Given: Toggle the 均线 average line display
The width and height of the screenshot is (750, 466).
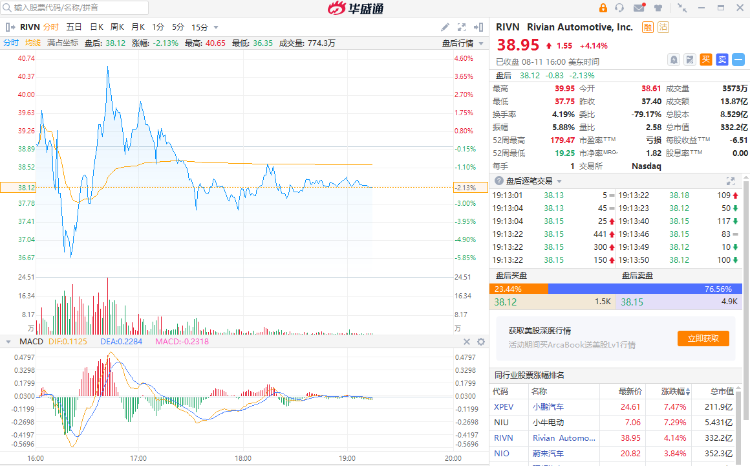Looking at the screenshot, I should coord(33,43).
